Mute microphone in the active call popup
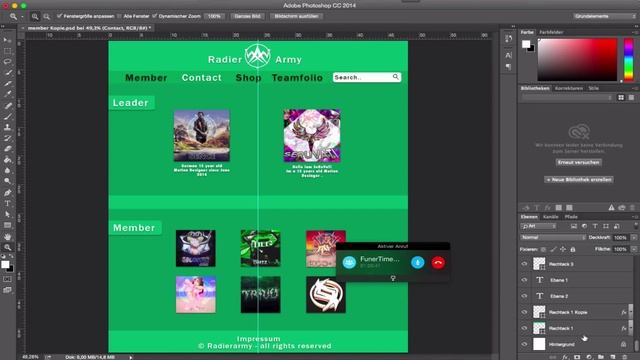Viewport: 640px width, 360px height. point(417,262)
